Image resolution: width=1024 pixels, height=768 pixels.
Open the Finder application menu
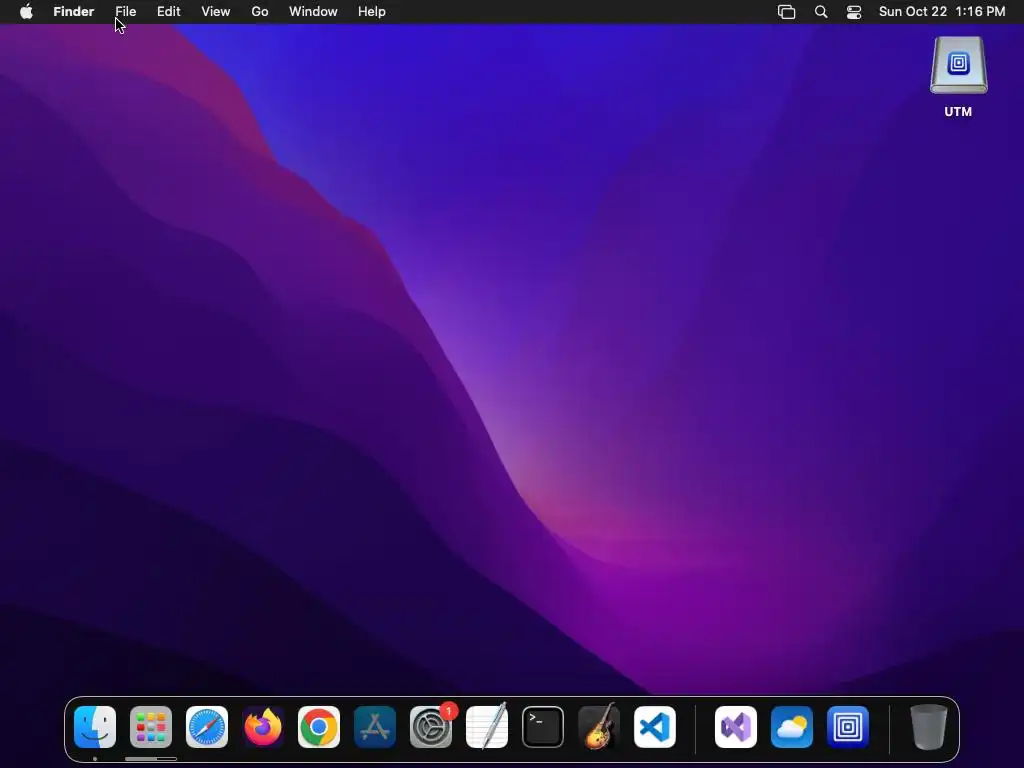74,12
